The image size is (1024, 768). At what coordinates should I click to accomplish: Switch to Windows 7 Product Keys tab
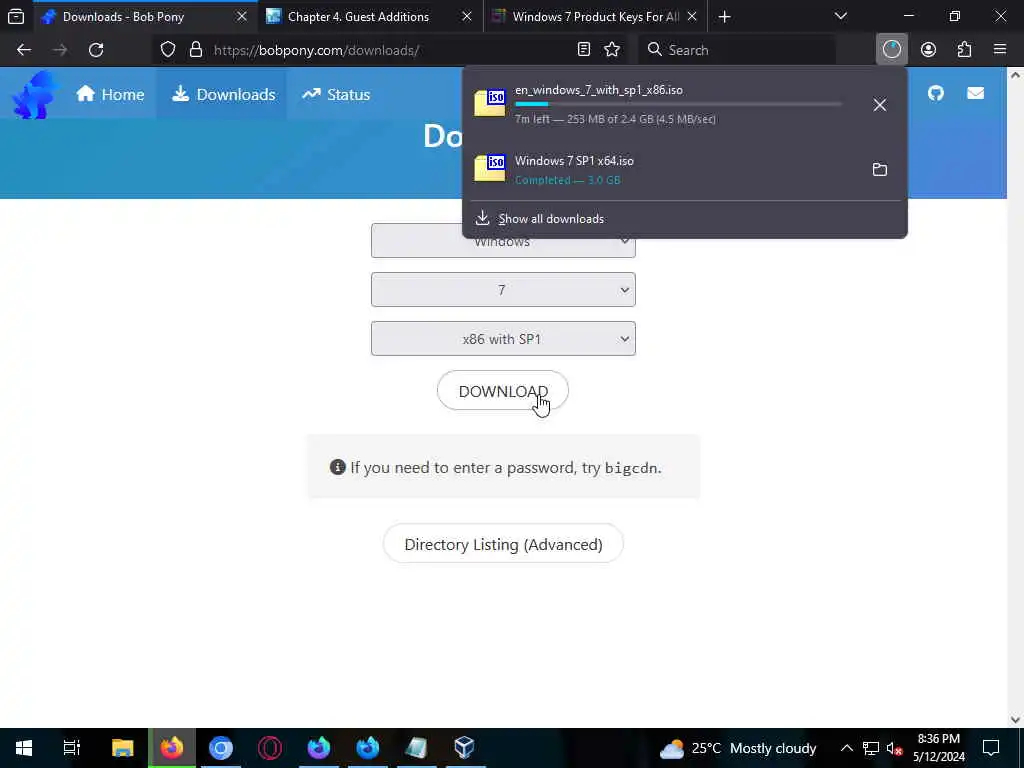[595, 16]
